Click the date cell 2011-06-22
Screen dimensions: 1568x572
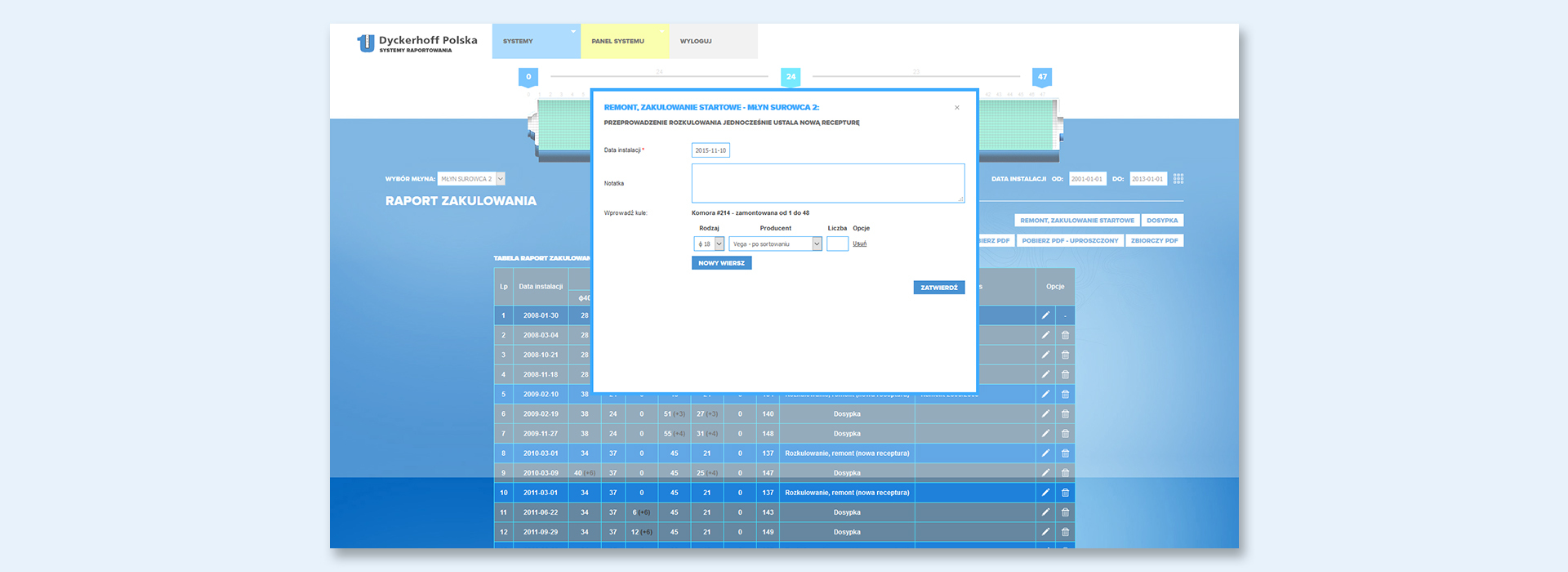point(541,512)
